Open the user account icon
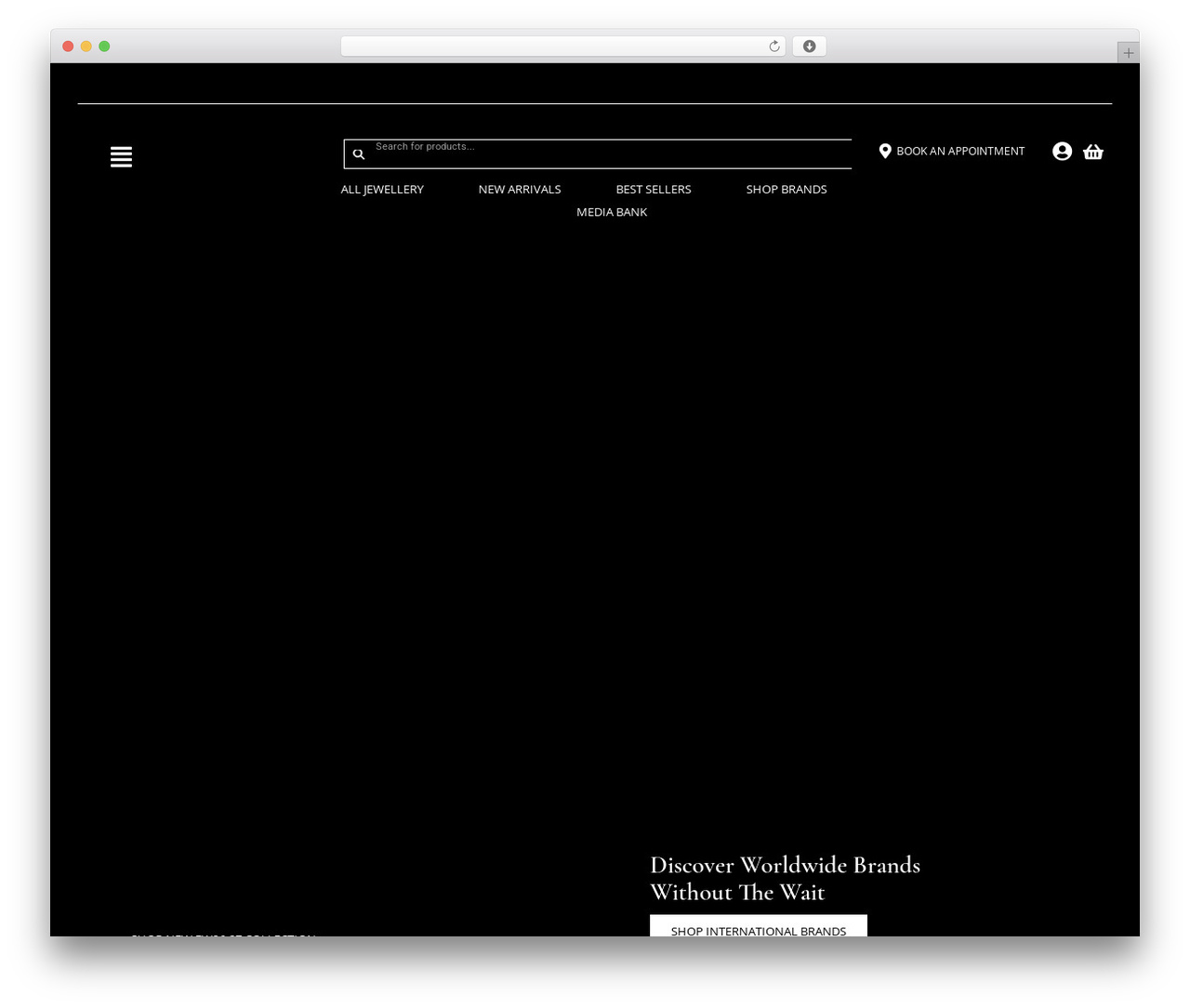The width and height of the screenshot is (1190, 1008). (x=1062, y=152)
